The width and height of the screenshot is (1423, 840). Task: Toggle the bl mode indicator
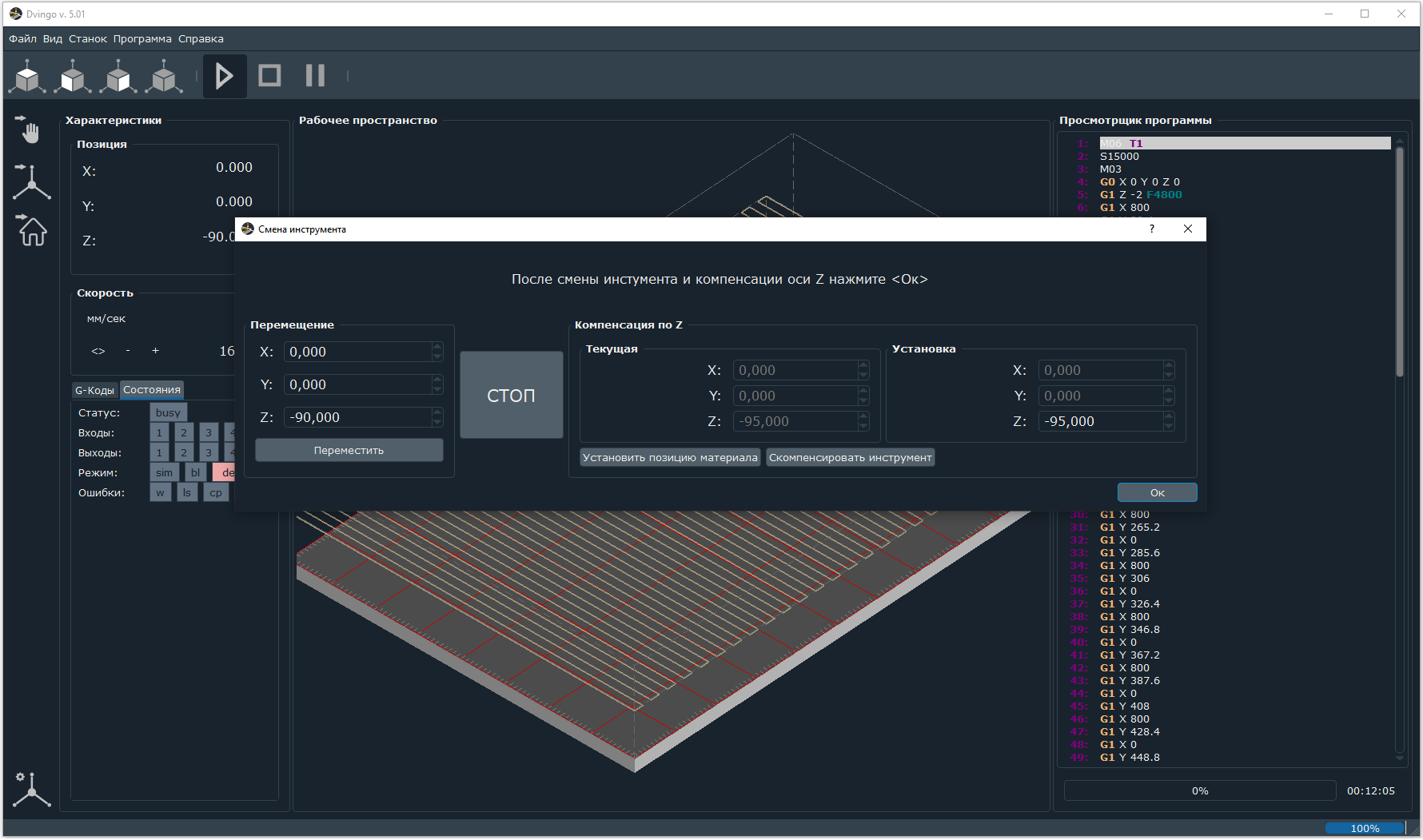[195, 473]
